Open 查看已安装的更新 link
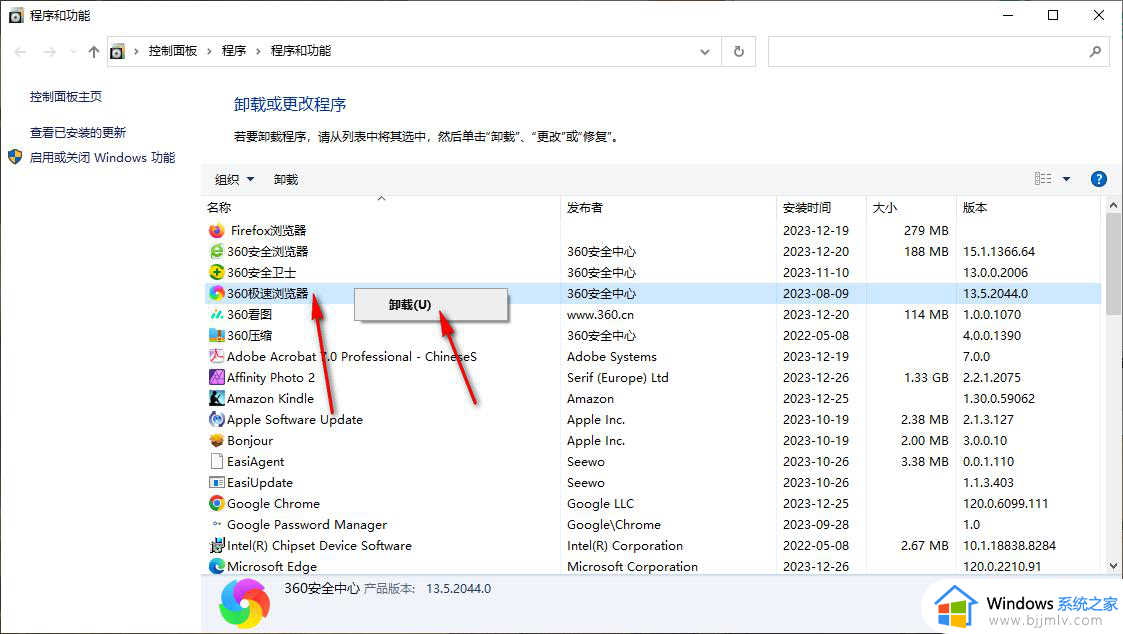Screen dimensions: 1123x634 77,133
